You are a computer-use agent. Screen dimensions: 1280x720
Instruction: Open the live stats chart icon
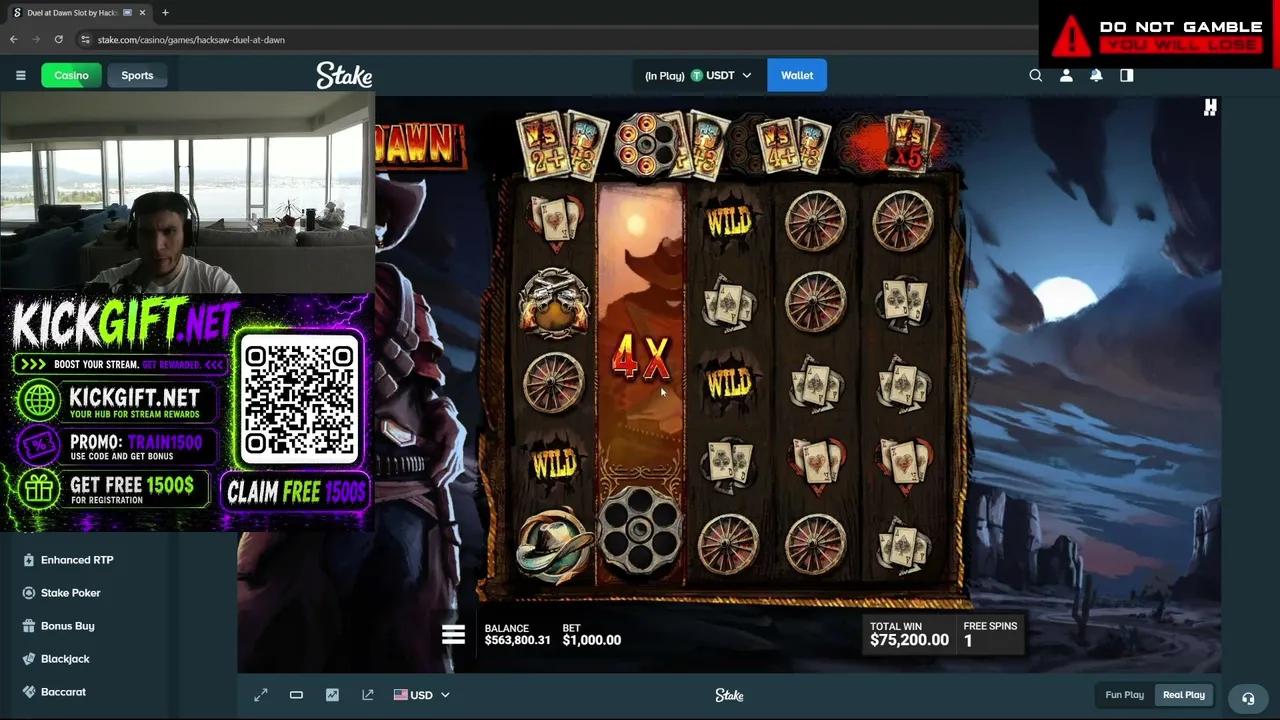[x=332, y=695]
